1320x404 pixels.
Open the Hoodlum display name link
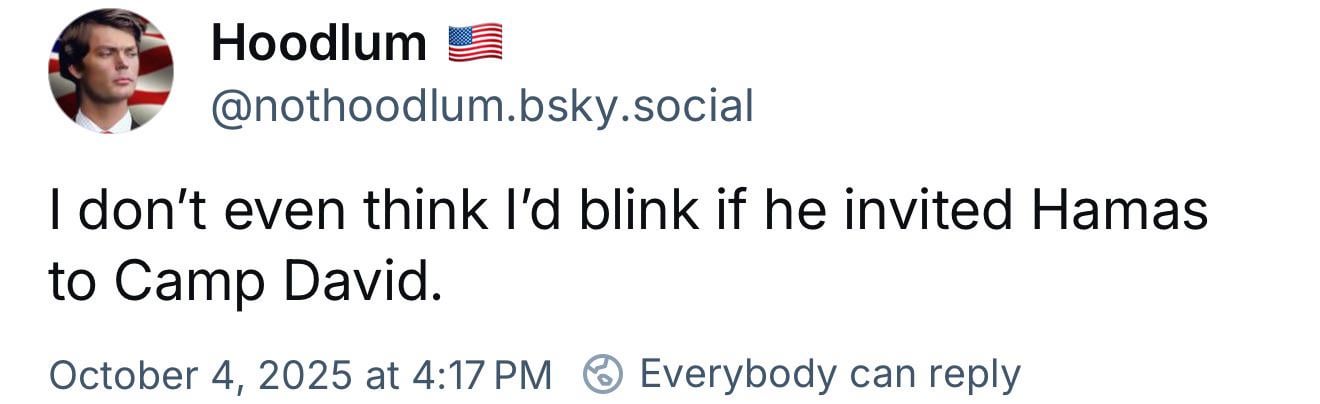tap(319, 42)
